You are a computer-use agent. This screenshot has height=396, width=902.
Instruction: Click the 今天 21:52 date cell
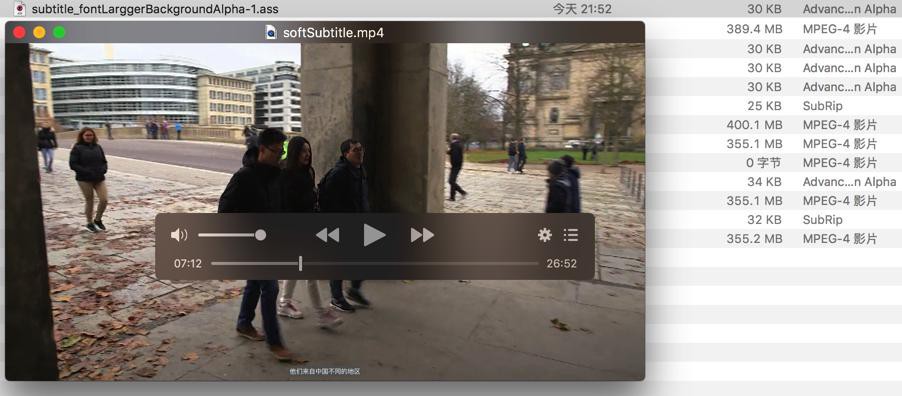tap(582, 9)
